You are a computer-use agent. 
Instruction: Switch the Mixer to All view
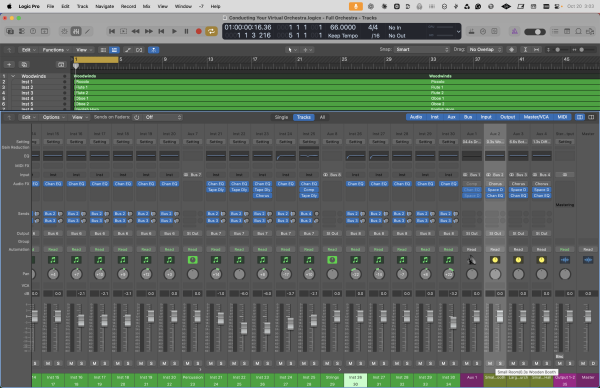coord(322,117)
